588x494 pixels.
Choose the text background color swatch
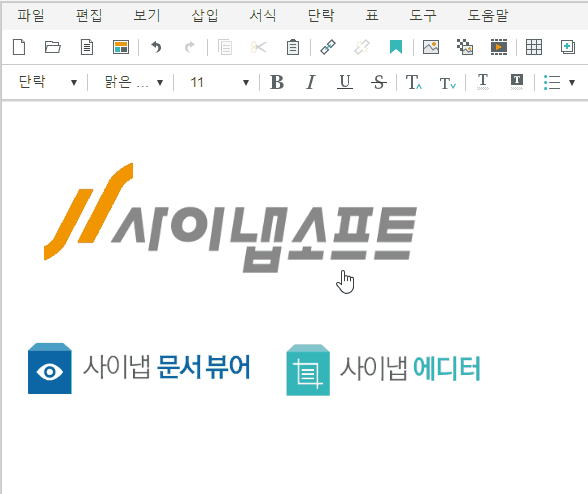click(x=517, y=81)
